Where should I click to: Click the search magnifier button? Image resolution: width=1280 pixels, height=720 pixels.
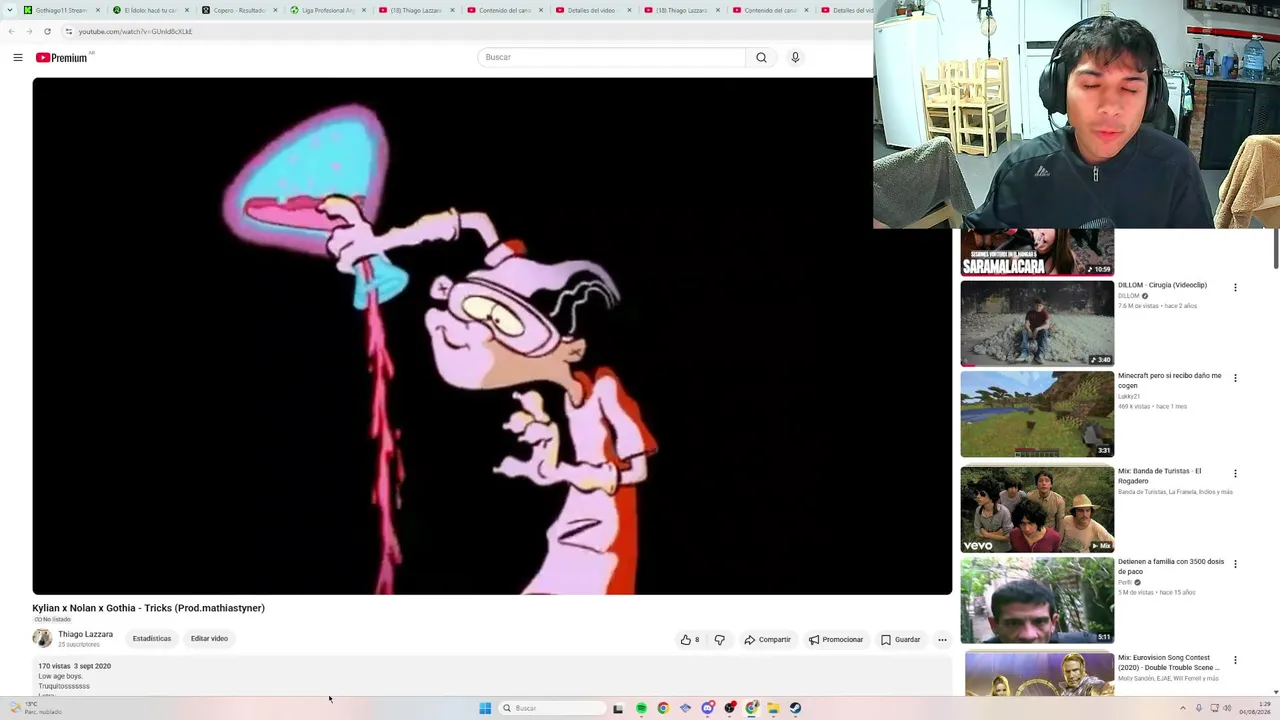click(761, 57)
